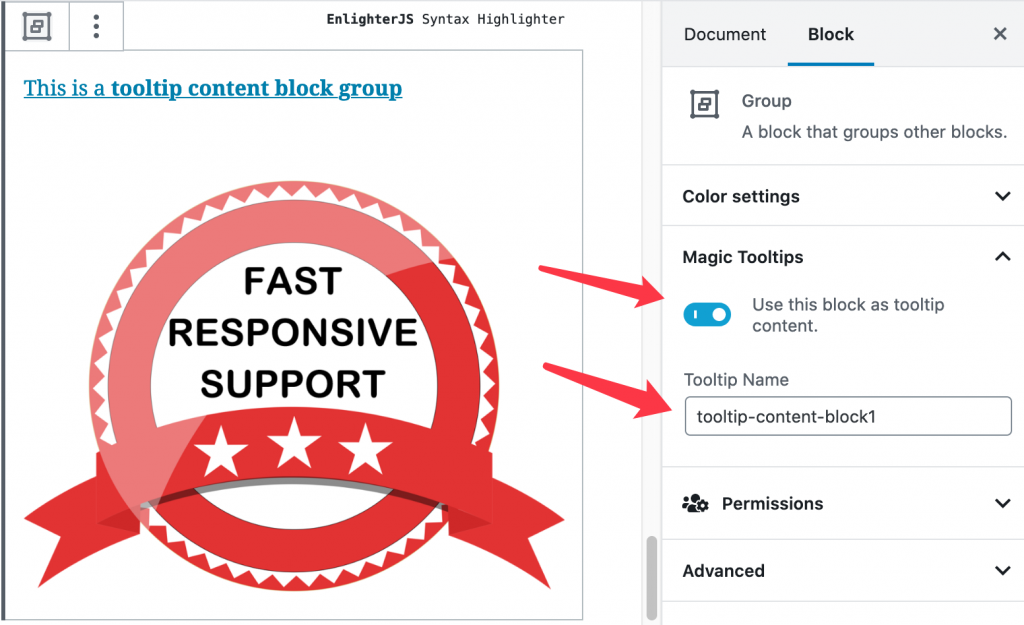
Task: Toggle off Use this block as tooltip
Action: [x=707, y=315]
